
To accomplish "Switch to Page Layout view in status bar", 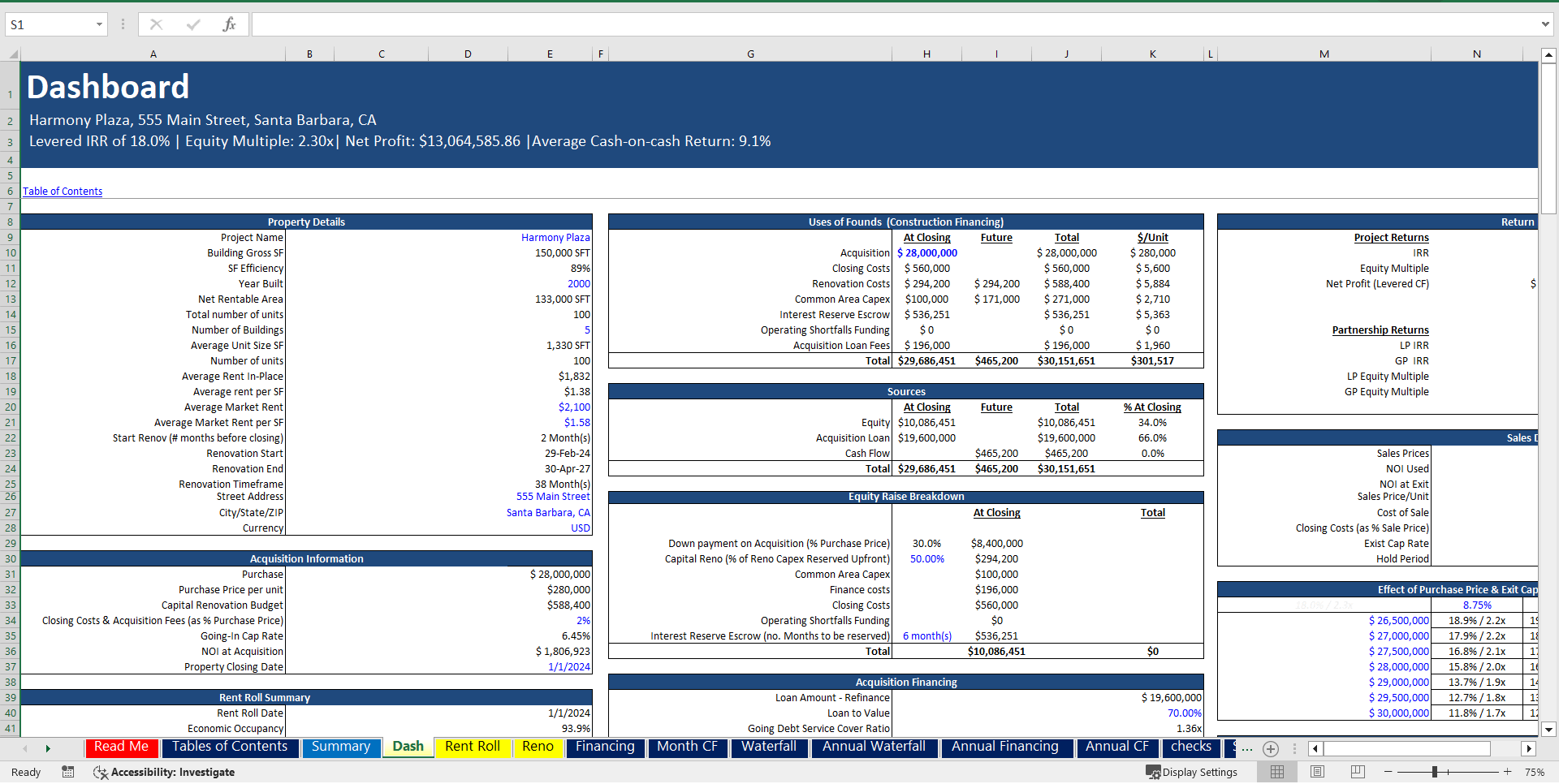I will coord(1316,772).
